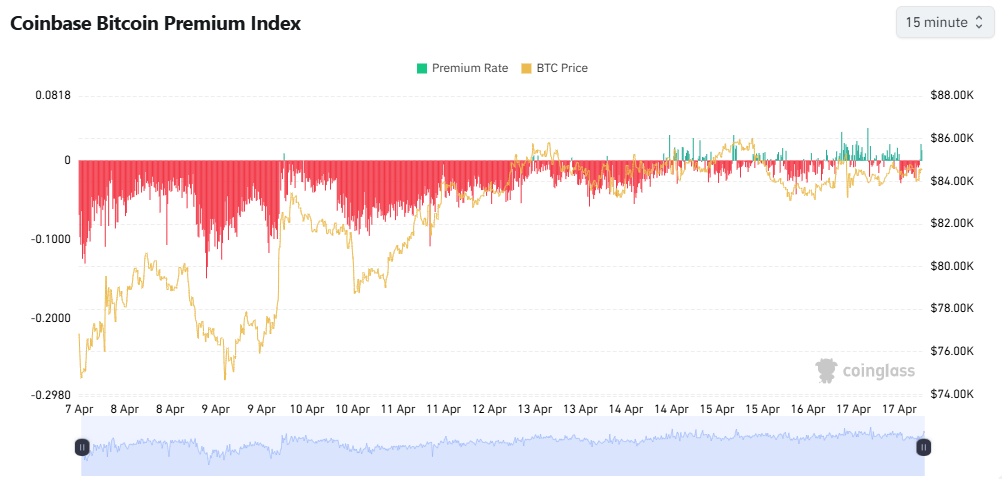
Task: Click the Coinbase Bitcoin Premium Index title
Action: tap(155, 24)
